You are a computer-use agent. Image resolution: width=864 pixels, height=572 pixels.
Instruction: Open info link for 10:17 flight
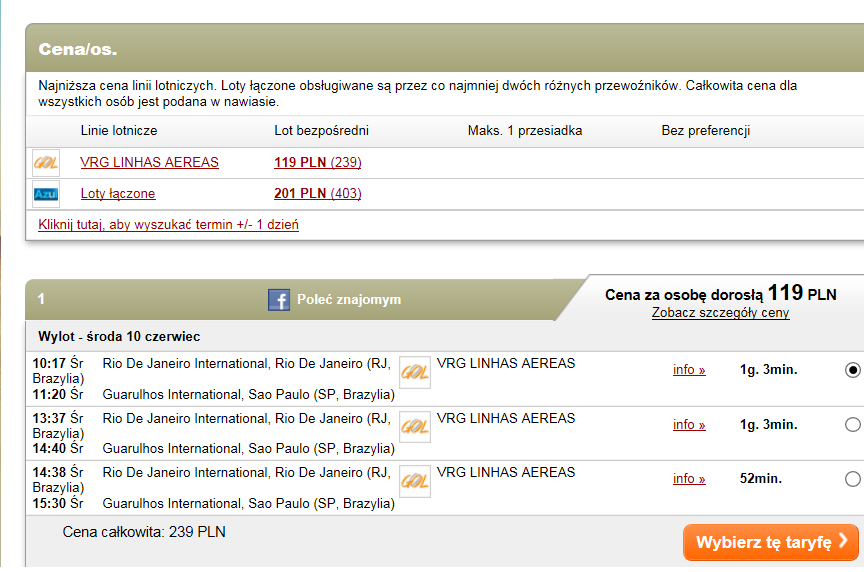(689, 370)
